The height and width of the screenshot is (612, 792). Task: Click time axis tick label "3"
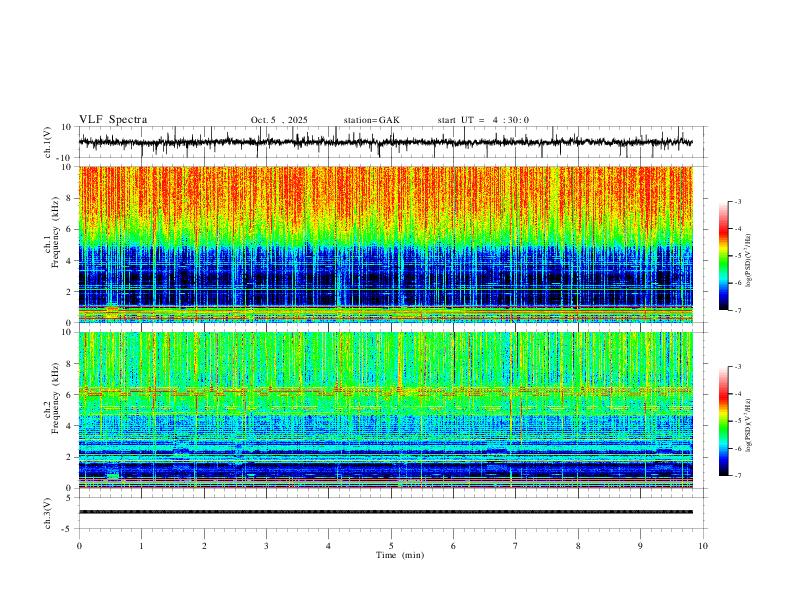tap(266, 546)
